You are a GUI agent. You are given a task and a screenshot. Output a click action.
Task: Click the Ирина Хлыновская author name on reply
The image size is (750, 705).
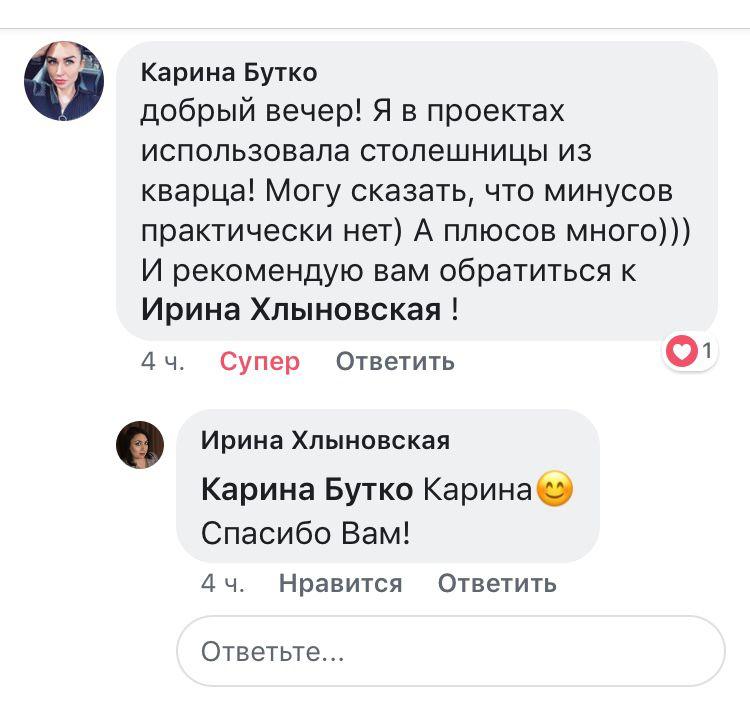tap(325, 440)
